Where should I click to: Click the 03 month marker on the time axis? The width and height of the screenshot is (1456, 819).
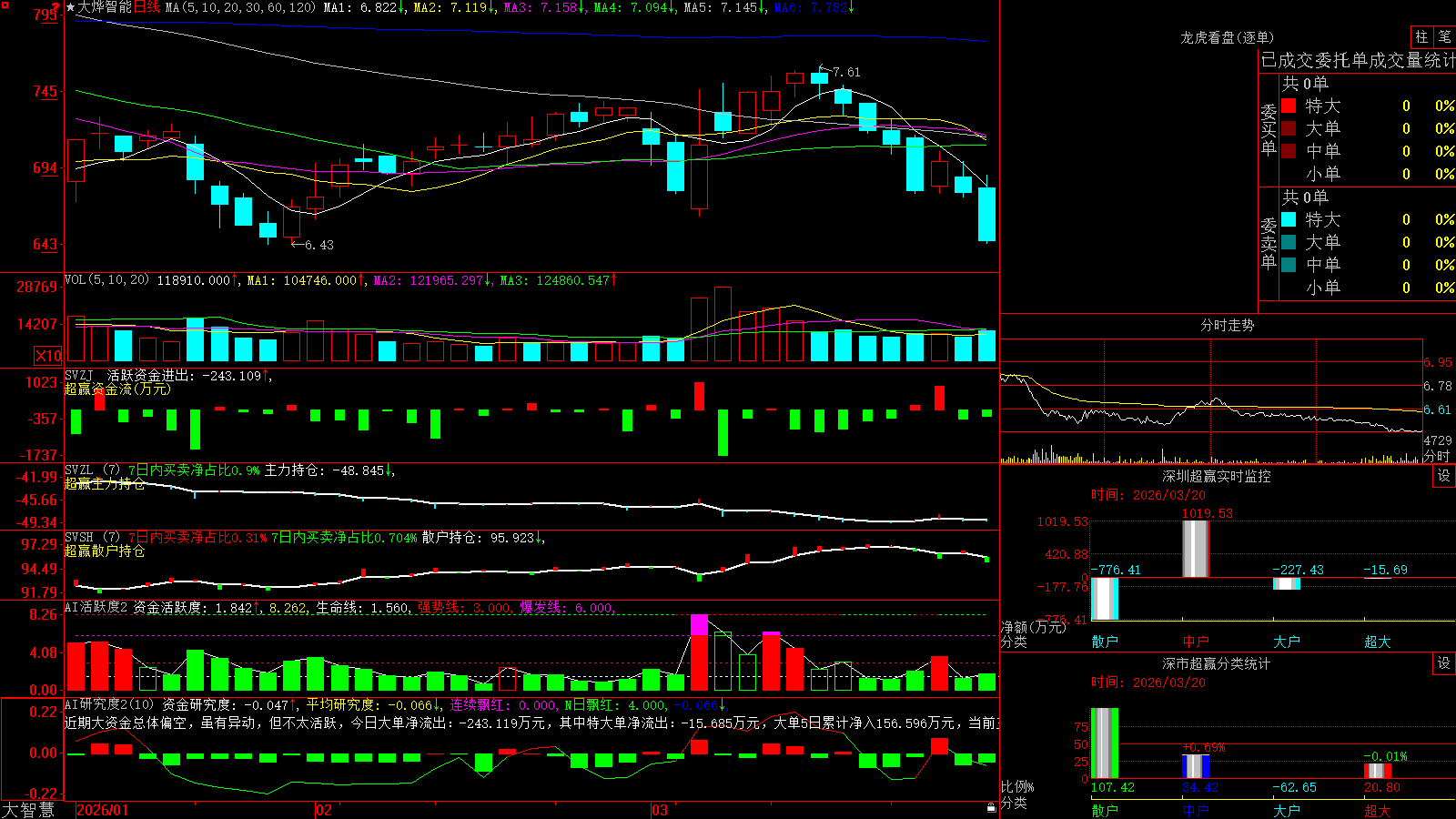[660, 810]
